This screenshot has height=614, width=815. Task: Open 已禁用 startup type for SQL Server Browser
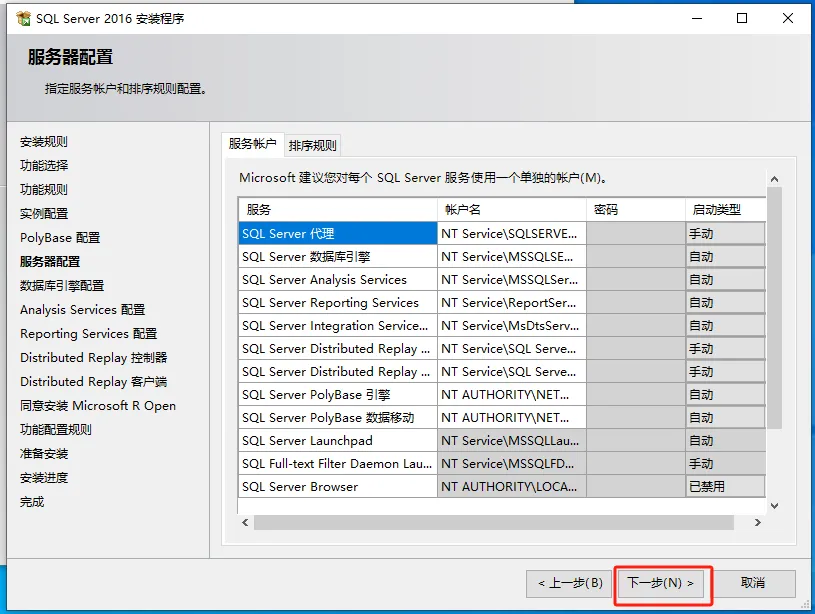726,487
